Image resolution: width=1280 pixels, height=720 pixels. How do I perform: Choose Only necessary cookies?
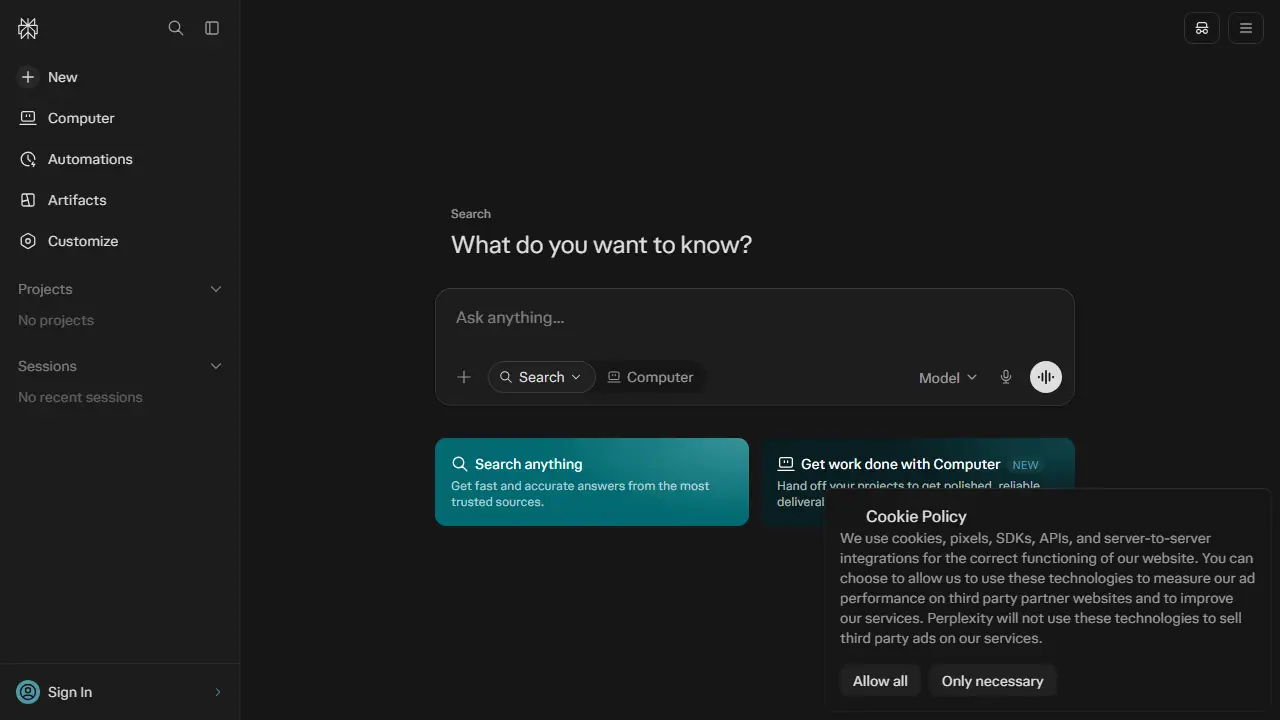pos(992,681)
